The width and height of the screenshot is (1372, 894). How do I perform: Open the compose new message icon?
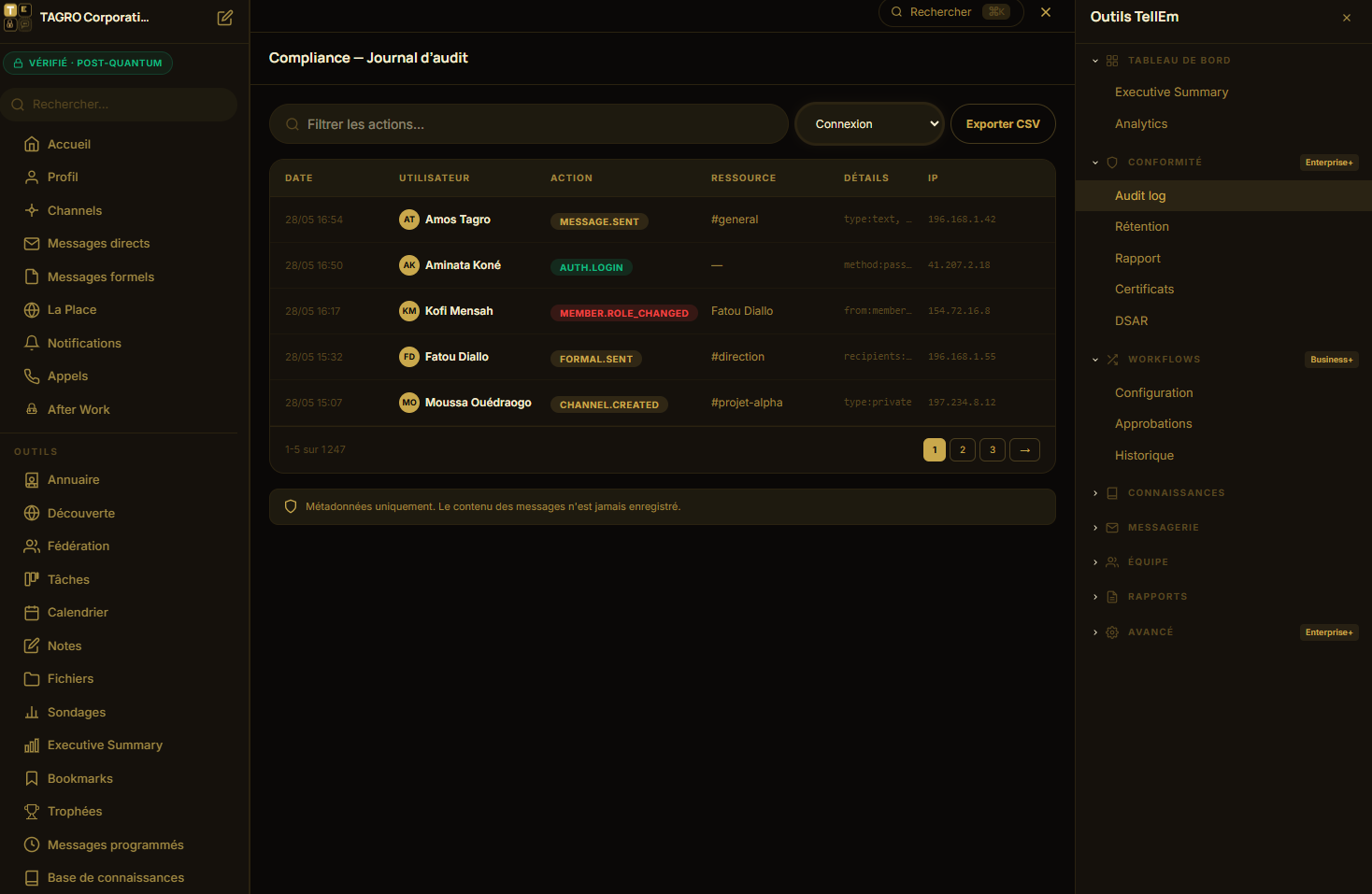[225, 18]
